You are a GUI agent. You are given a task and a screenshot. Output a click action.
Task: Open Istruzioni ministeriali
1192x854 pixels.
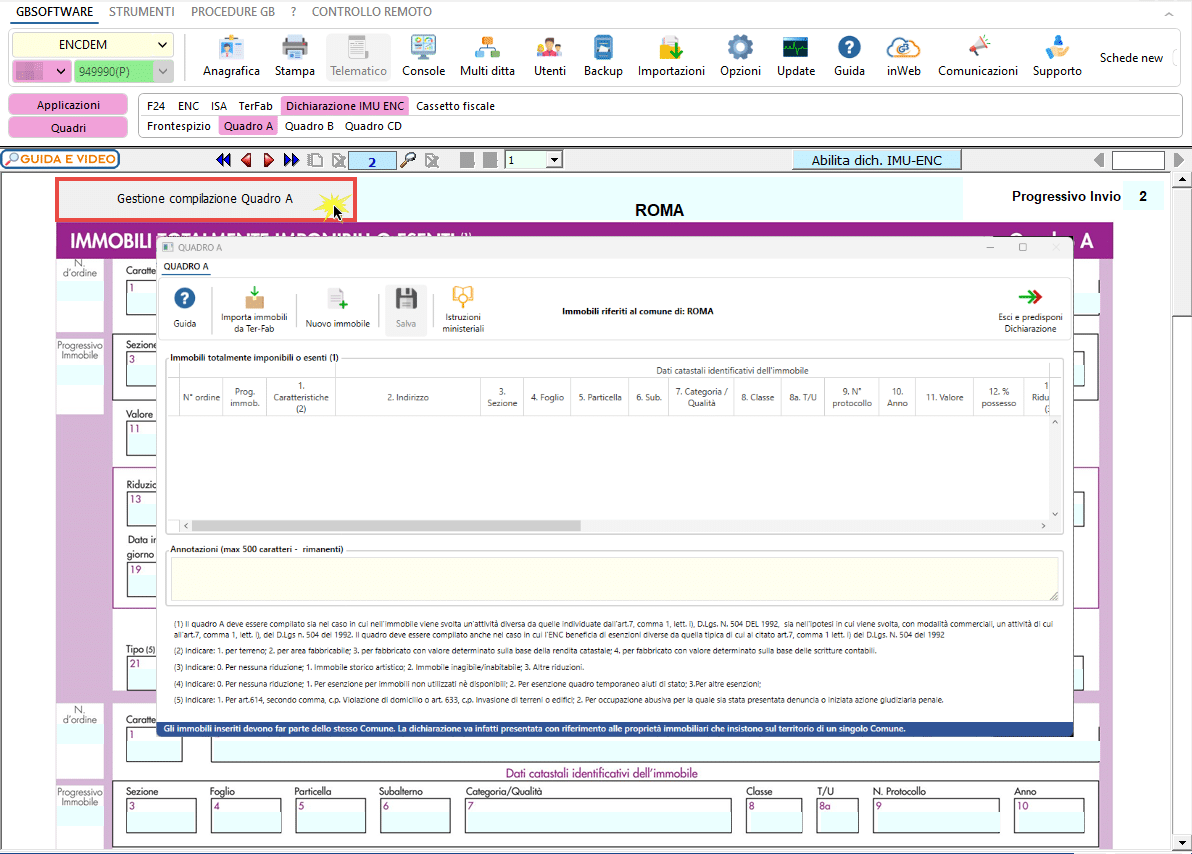[x=463, y=309]
